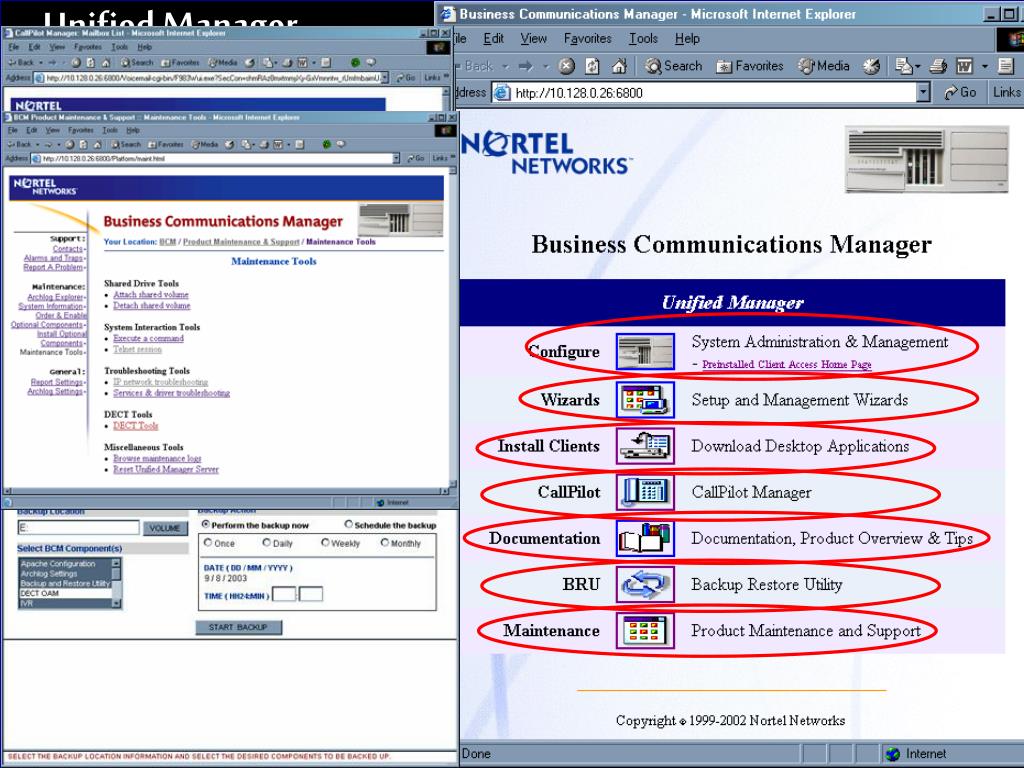1024x768 pixels.
Task: Click the green Messenger icon in the CallPilot window
Action: click(x=355, y=63)
